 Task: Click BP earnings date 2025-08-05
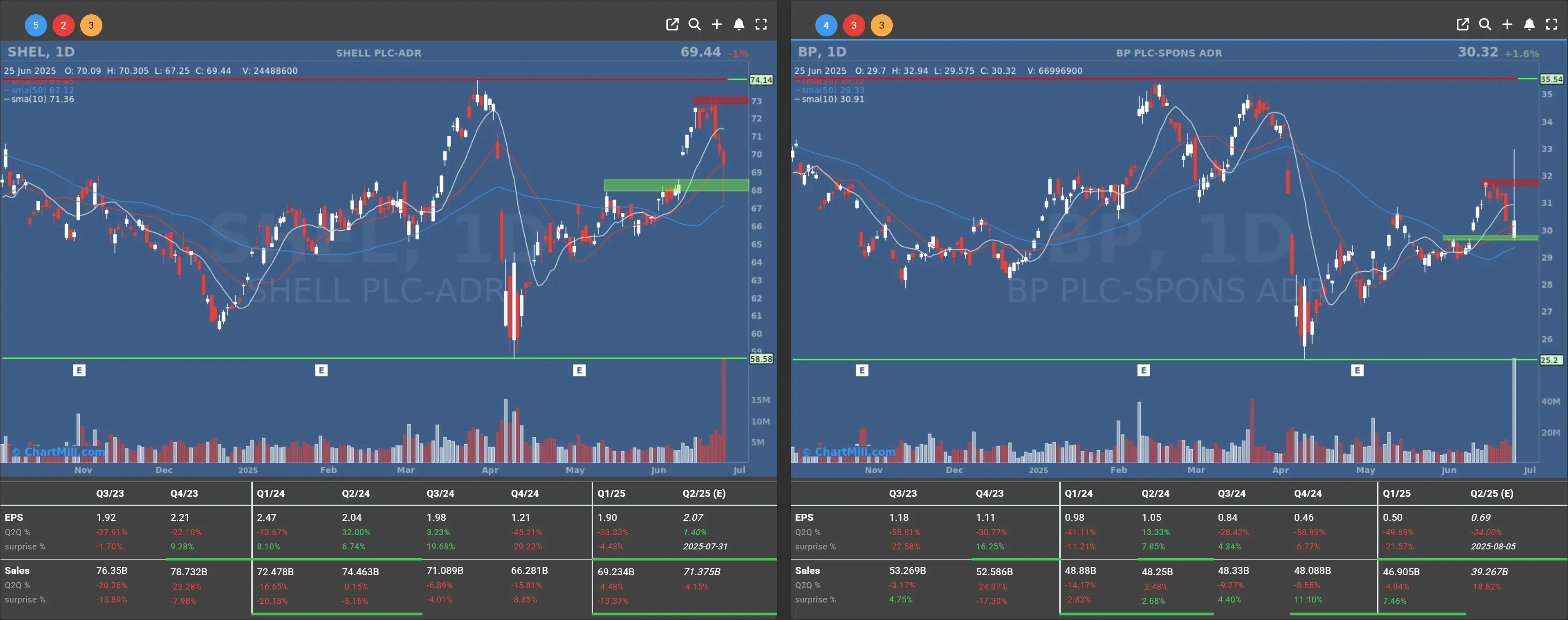pyautogui.click(x=1493, y=546)
